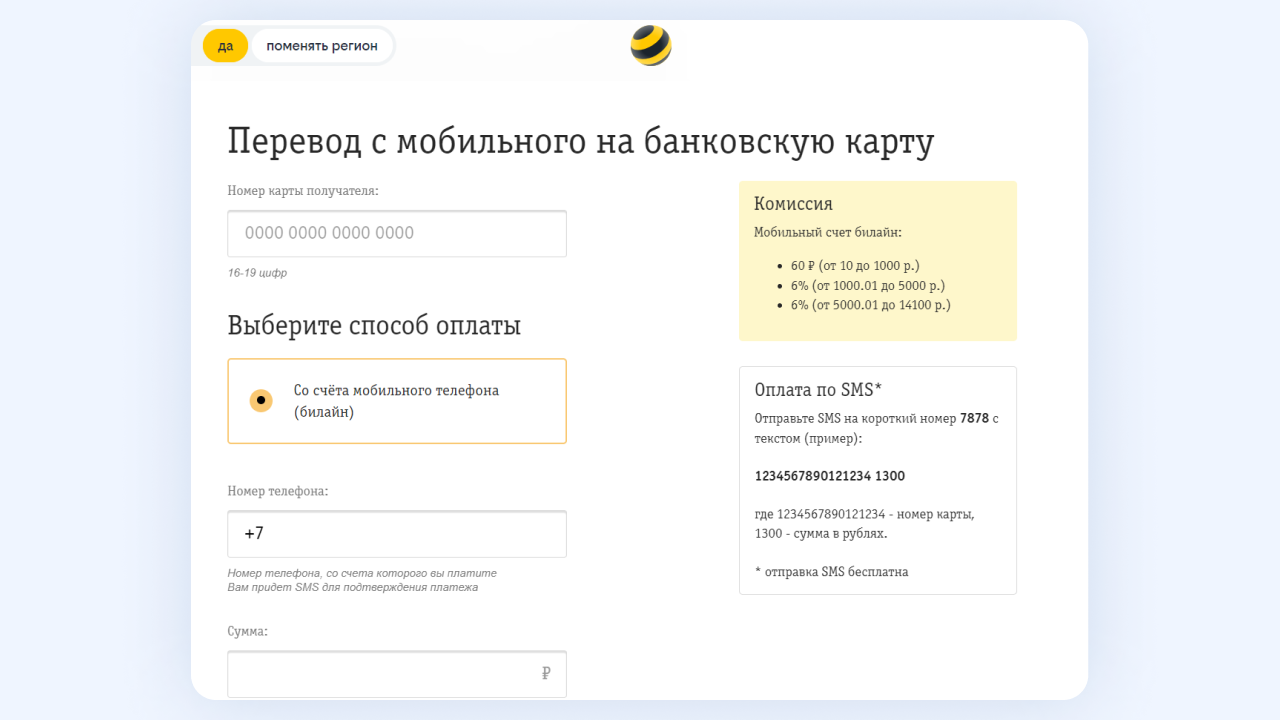The height and width of the screenshot is (720, 1280).
Task: Click the note «* отправка SMS бесплатна»
Action: (x=831, y=572)
